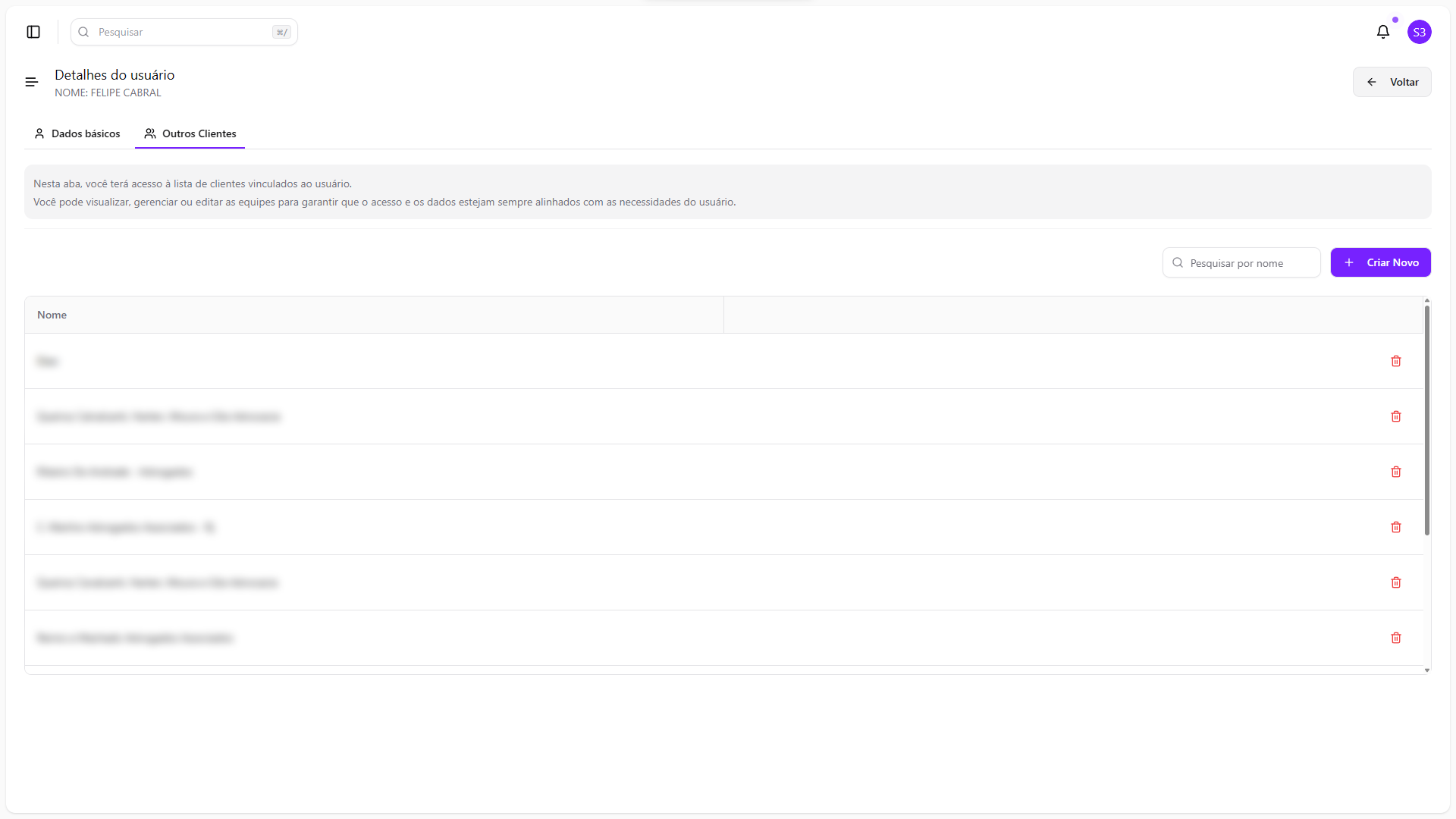Click the Voltar button

point(1392,82)
